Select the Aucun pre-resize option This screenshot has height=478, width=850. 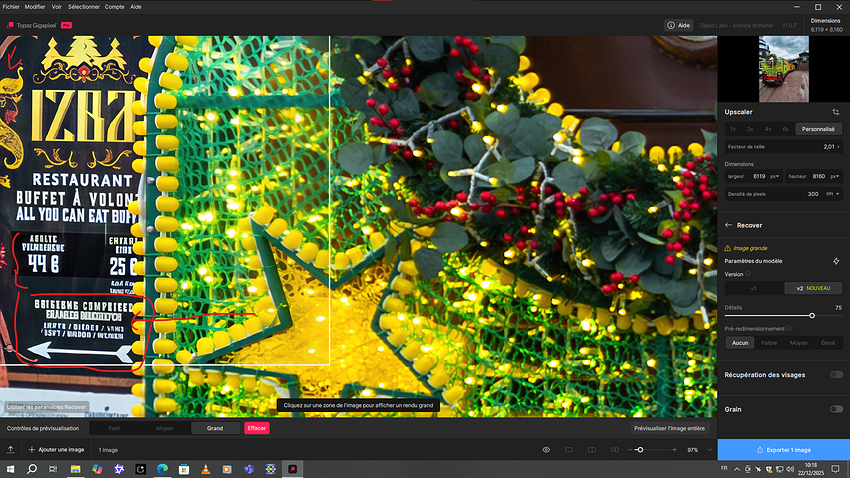740,342
